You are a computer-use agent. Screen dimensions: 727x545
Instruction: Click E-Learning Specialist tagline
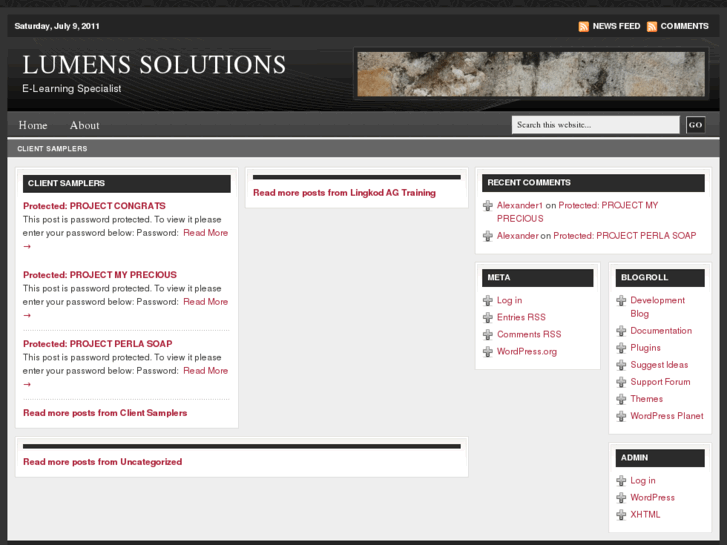[x=72, y=89]
